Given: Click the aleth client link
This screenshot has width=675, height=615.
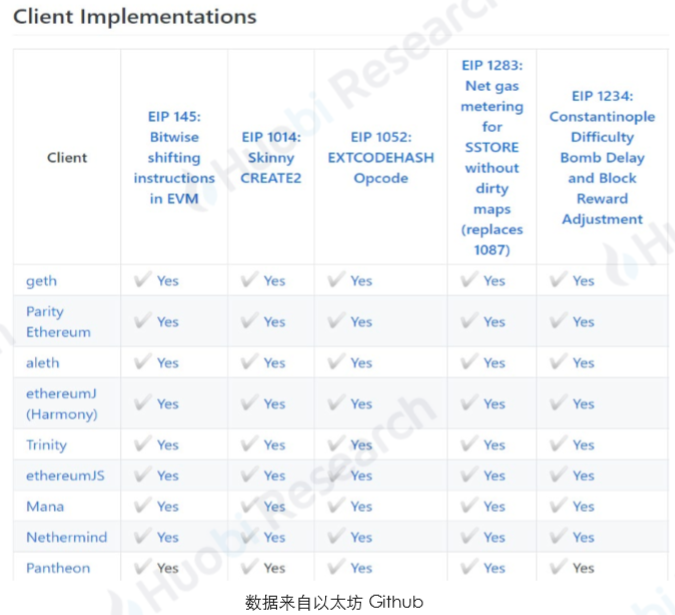Looking at the screenshot, I should point(43,363).
